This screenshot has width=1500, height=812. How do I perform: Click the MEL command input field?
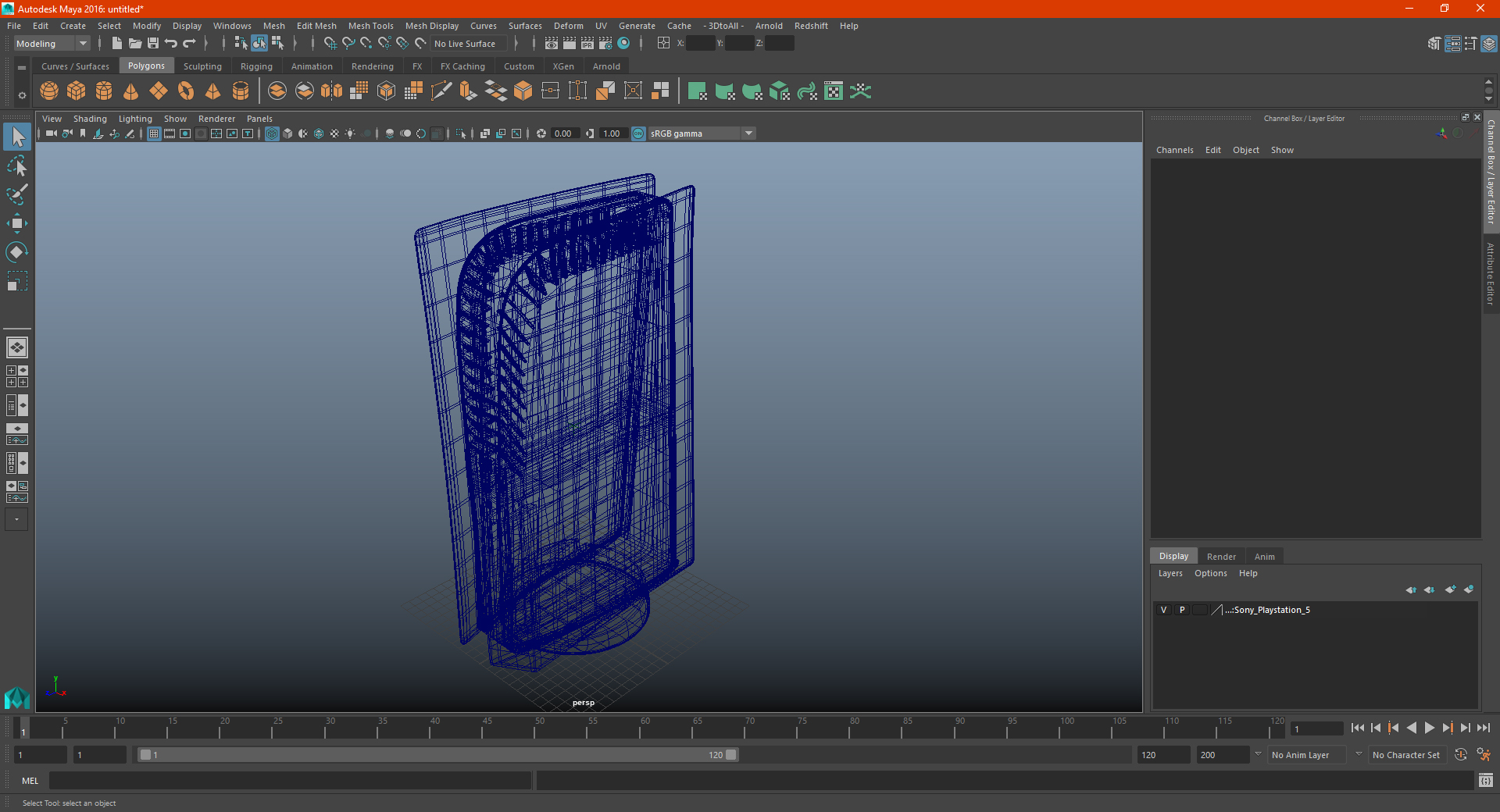coord(291,780)
